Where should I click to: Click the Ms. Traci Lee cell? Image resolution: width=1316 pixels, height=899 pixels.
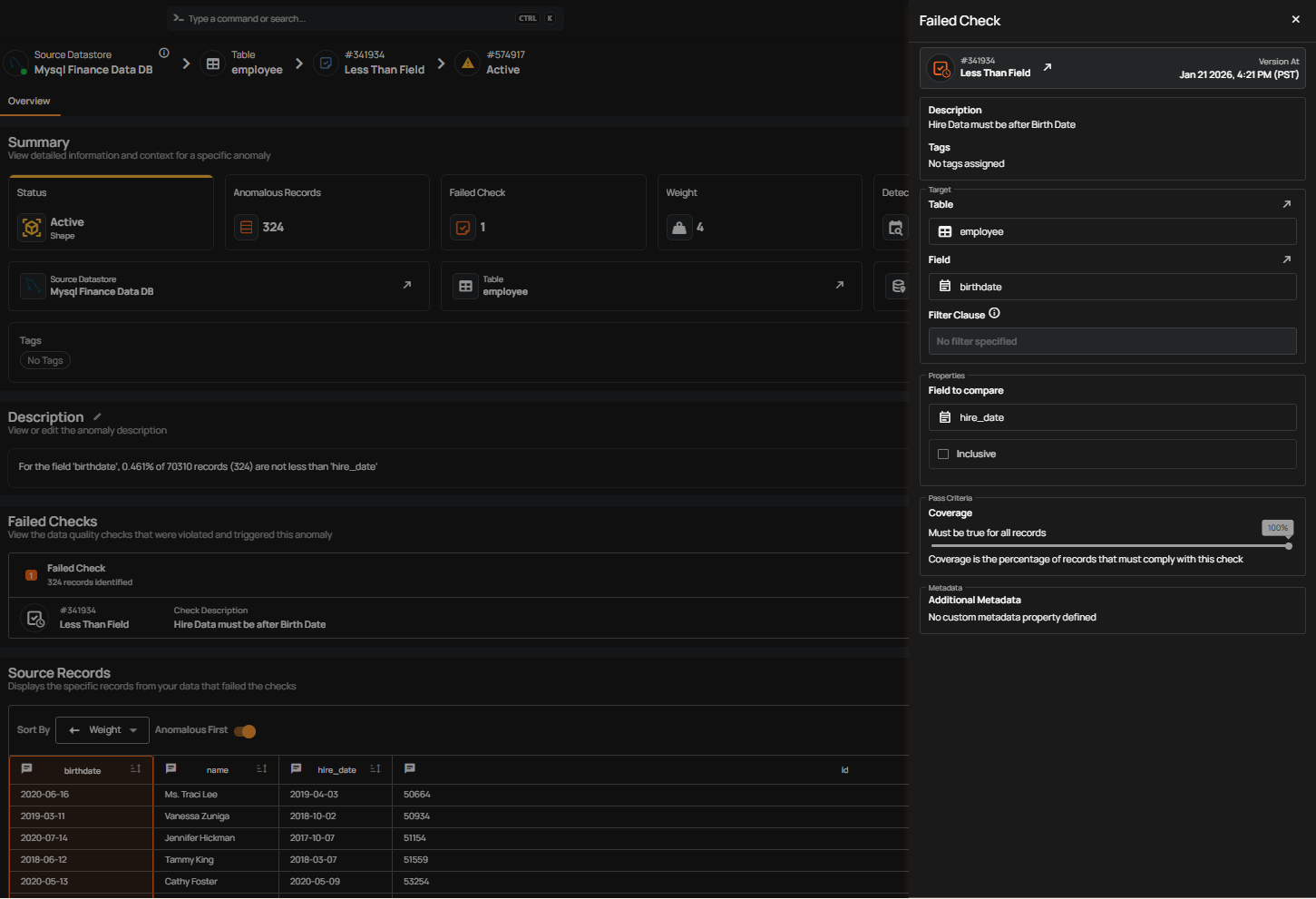pos(216,795)
